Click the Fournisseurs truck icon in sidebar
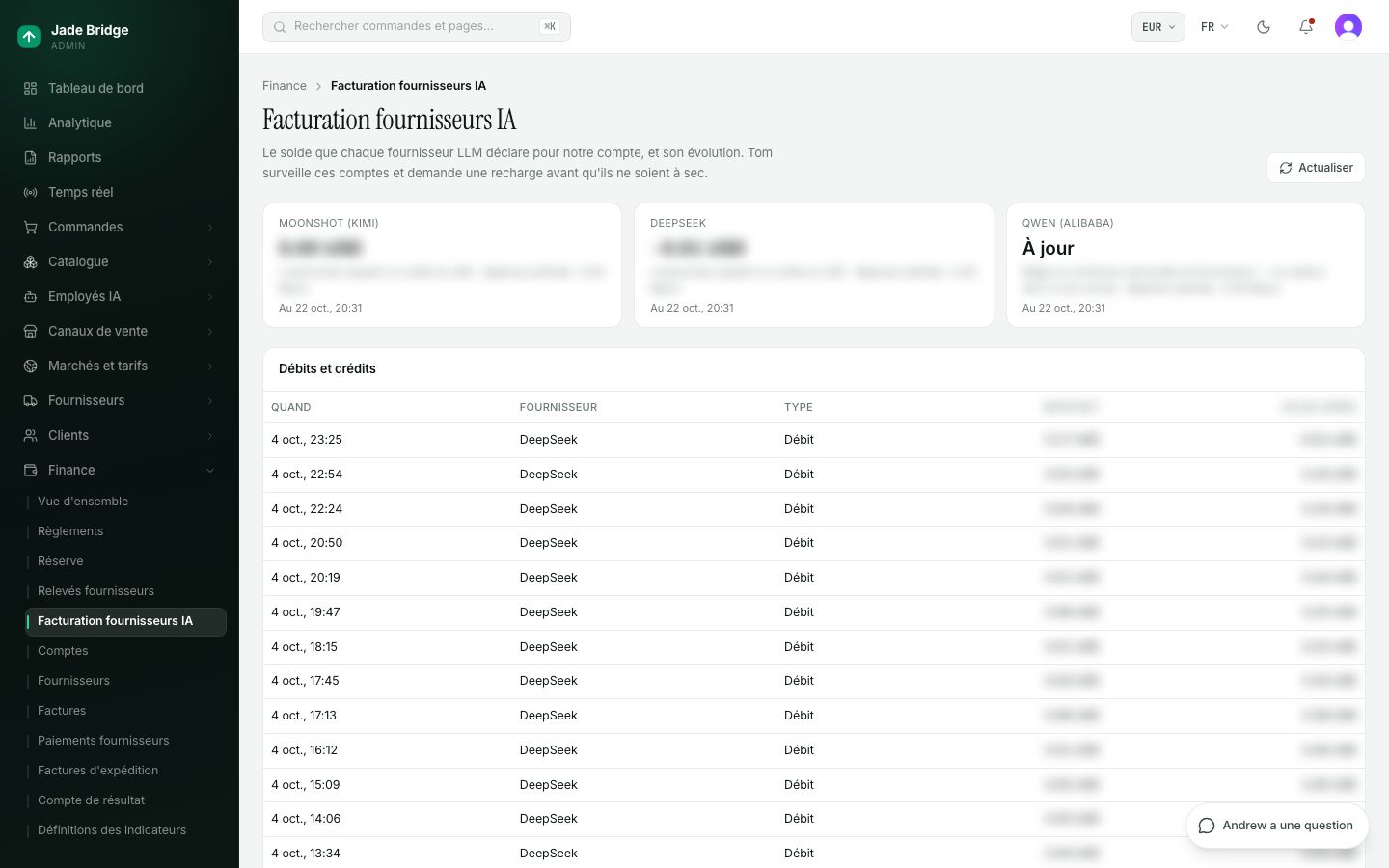The image size is (1389, 868). [30, 400]
